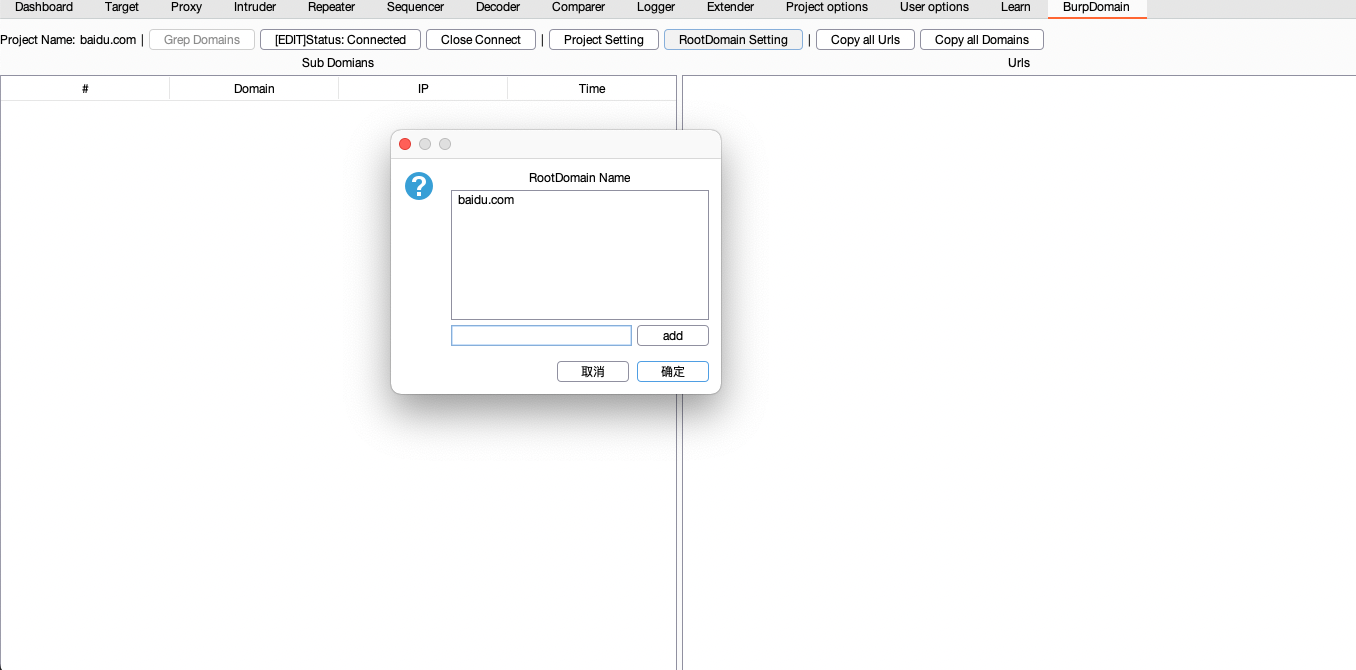1356x670 pixels.
Task: Sort by the Domain column header
Action: coord(254,89)
